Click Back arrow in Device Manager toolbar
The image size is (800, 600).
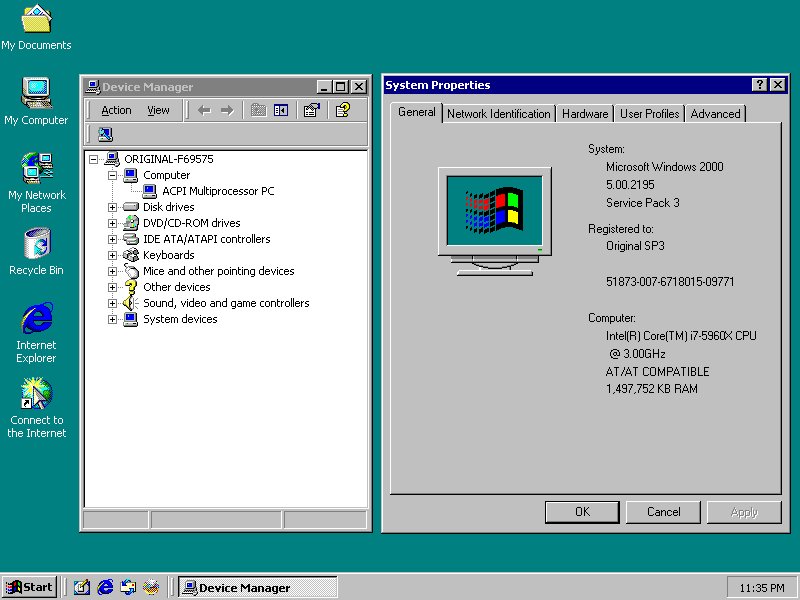(x=204, y=110)
